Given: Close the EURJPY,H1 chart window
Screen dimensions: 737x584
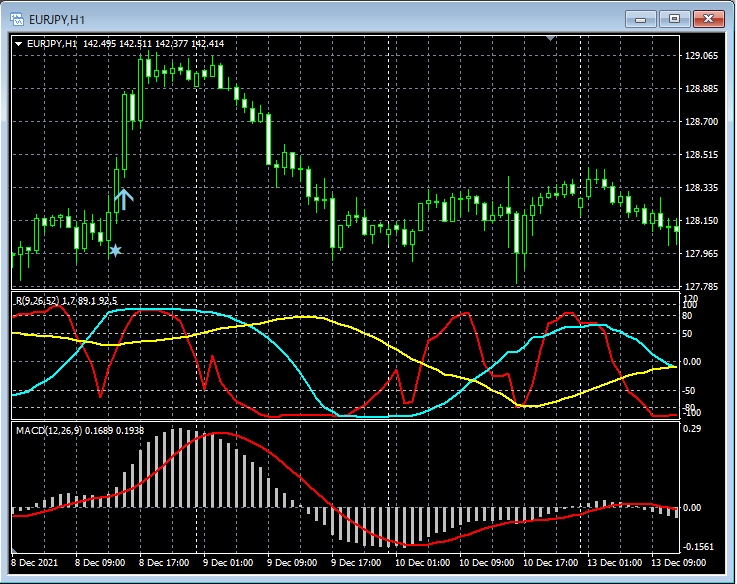Looking at the screenshot, I should pos(708,18).
